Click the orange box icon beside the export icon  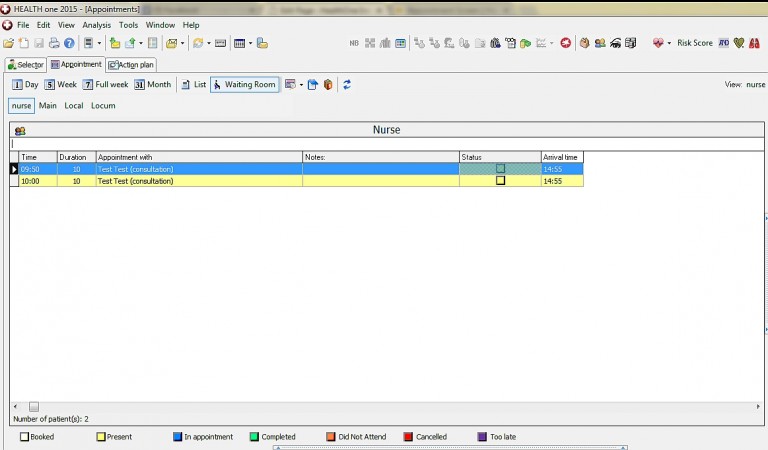328,84
